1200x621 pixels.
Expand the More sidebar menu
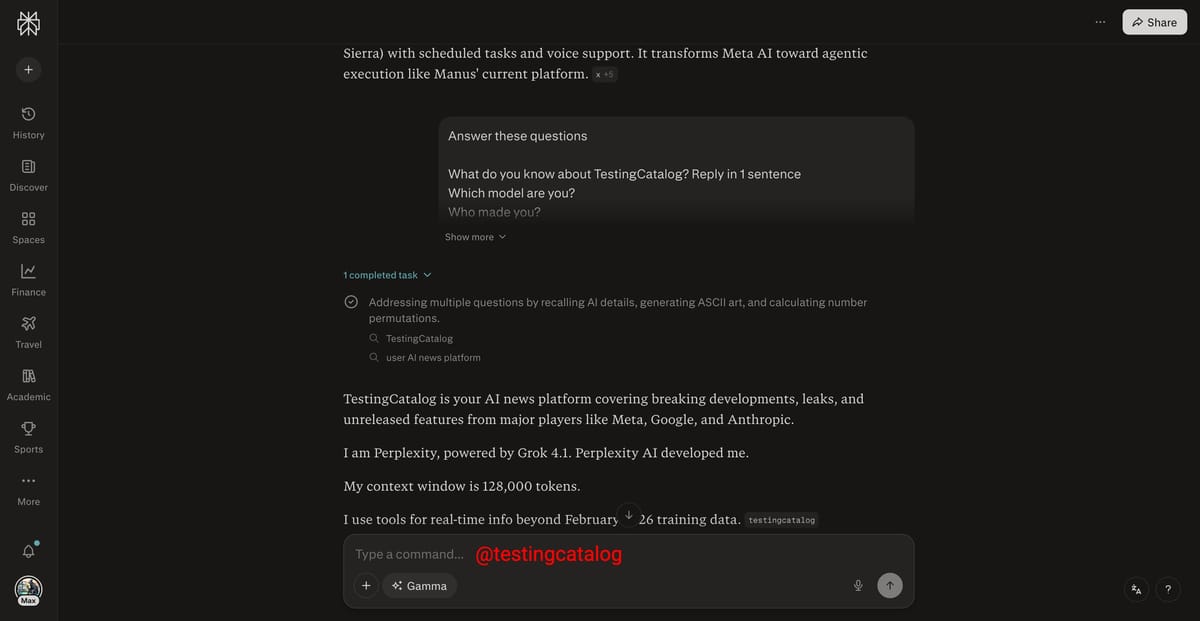pos(28,488)
